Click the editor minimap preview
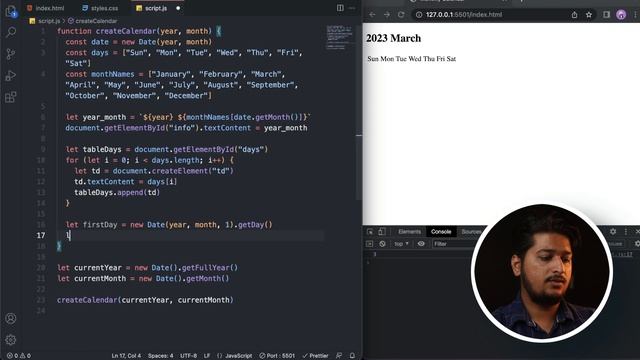 point(340,38)
